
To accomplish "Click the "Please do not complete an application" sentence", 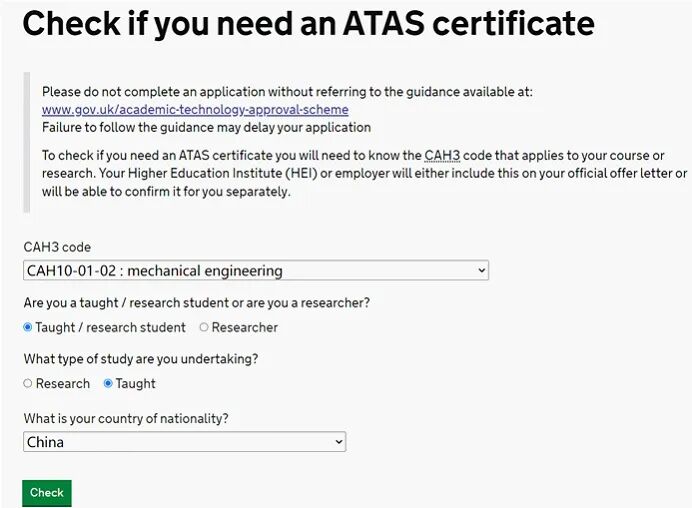I will pos(287,92).
